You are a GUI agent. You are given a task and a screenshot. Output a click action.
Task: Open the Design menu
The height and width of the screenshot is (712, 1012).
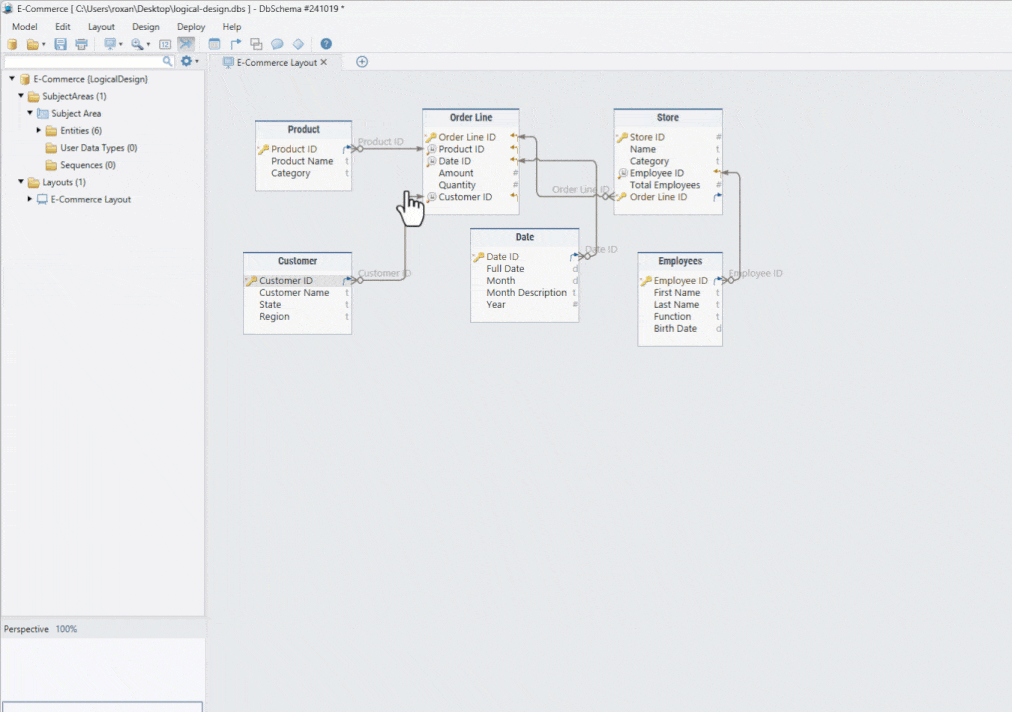tap(146, 26)
